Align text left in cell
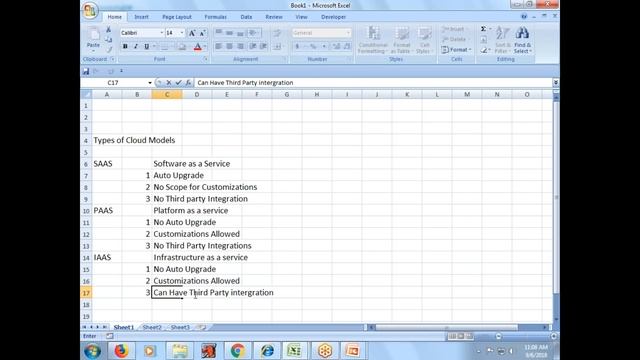Image resolution: width=640 pixels, height=360 pixels. tap(218, 47)
